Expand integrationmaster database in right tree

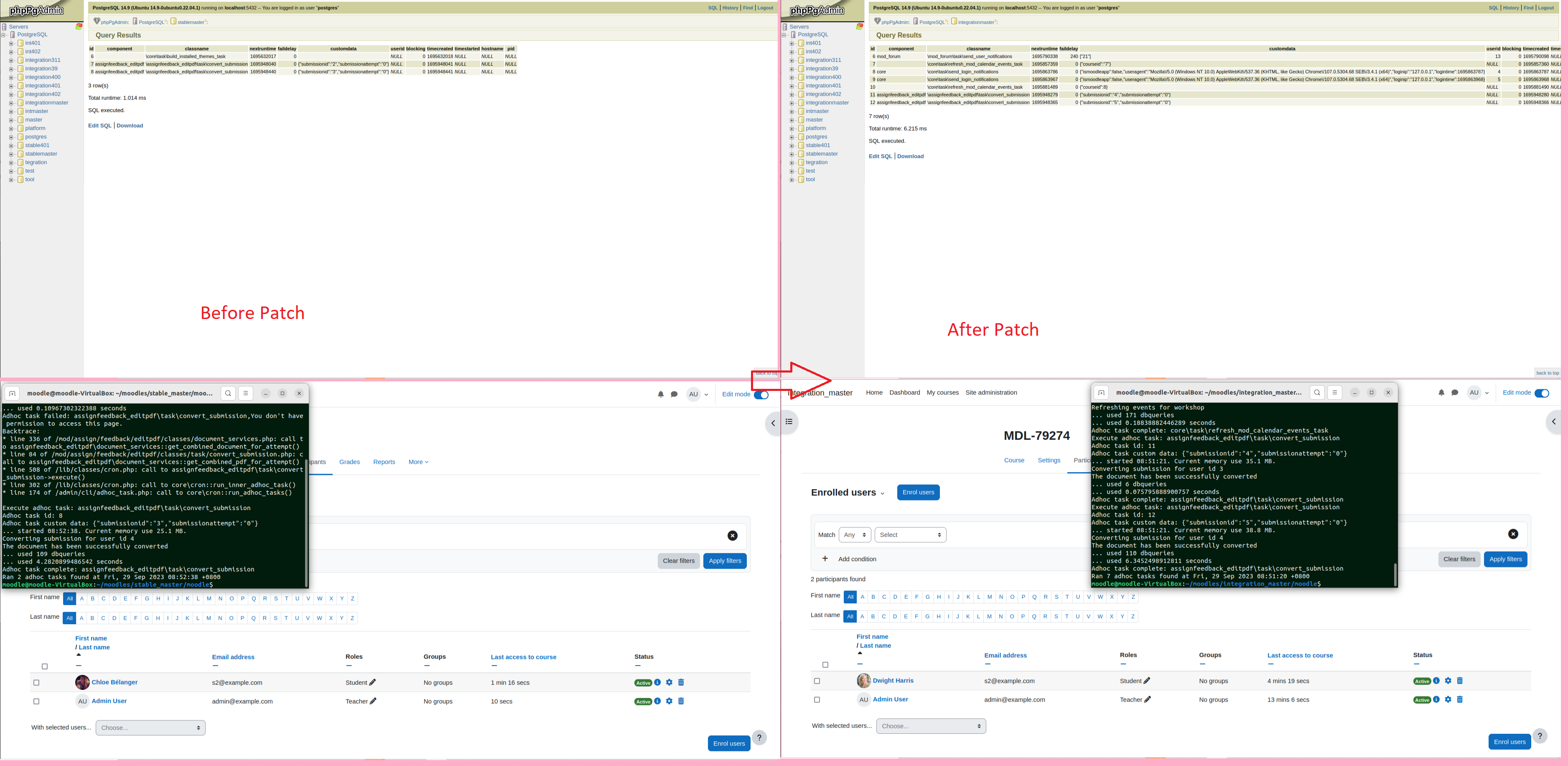[792, 103]
